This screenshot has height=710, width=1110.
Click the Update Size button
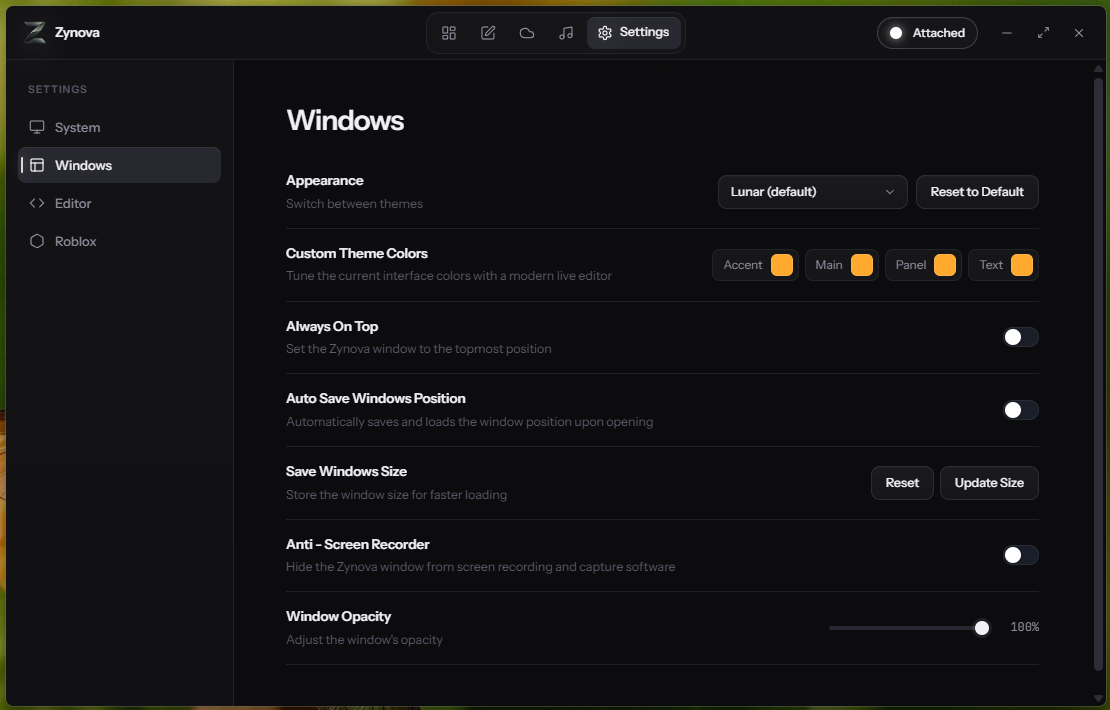click(x=989, y=483)
